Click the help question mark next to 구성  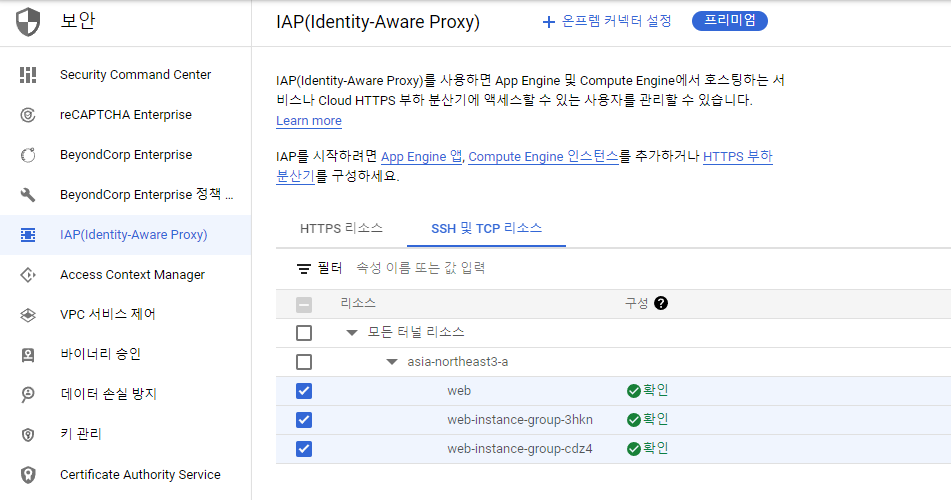pyautogui.click(x=661, y=303)
